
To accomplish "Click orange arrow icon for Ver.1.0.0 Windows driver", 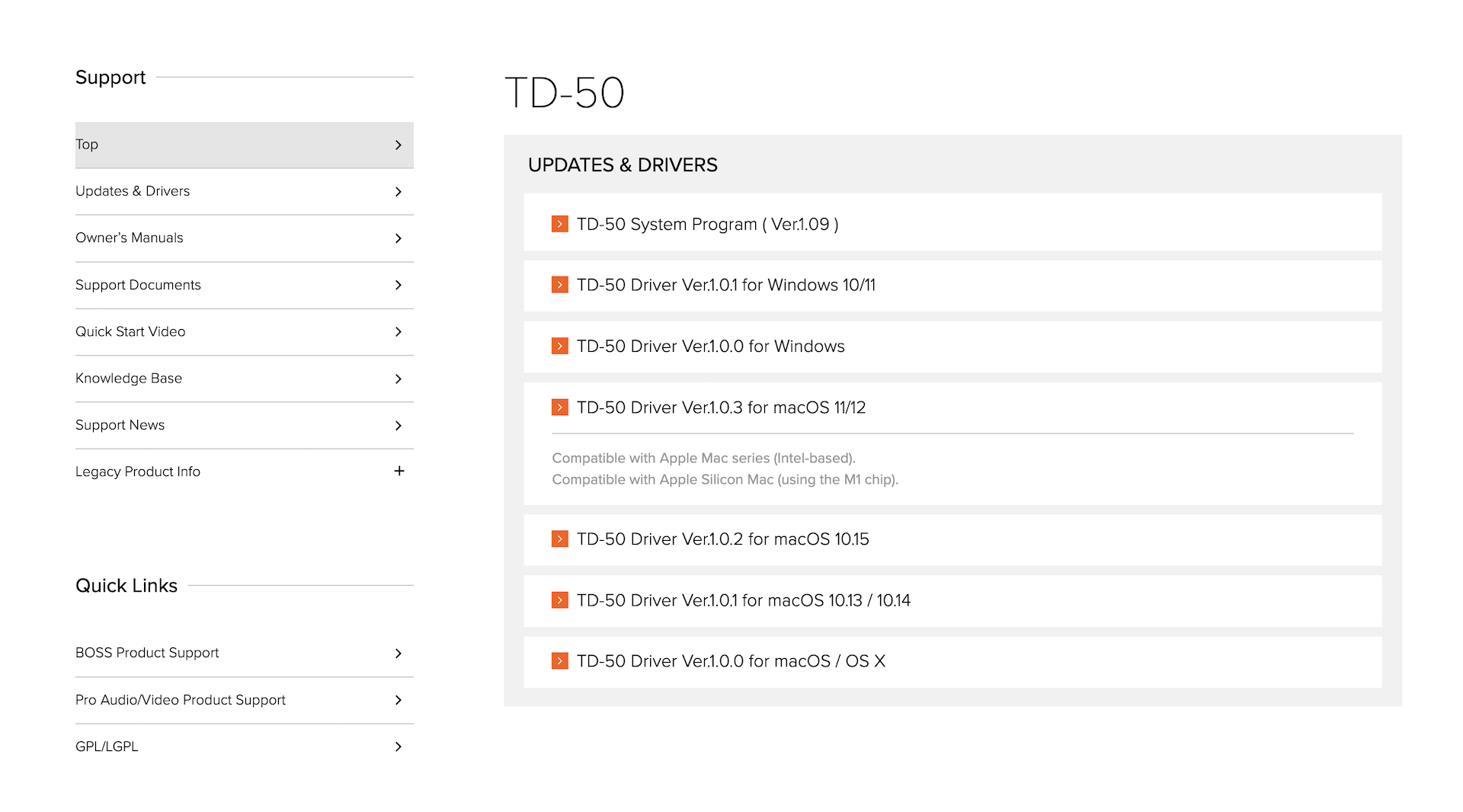I will pos(559,346).
